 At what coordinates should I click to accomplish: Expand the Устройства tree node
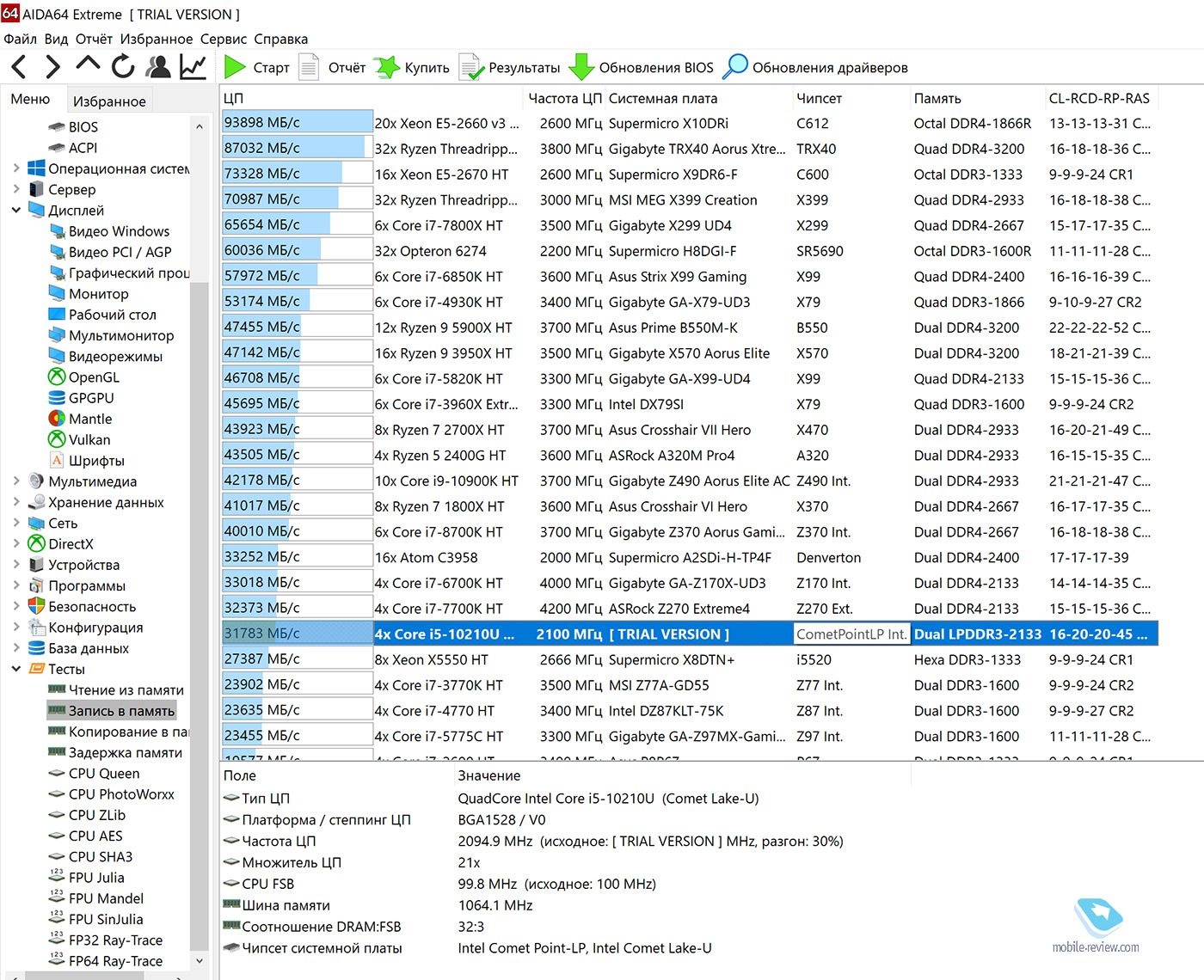click(x=15, y=565)
